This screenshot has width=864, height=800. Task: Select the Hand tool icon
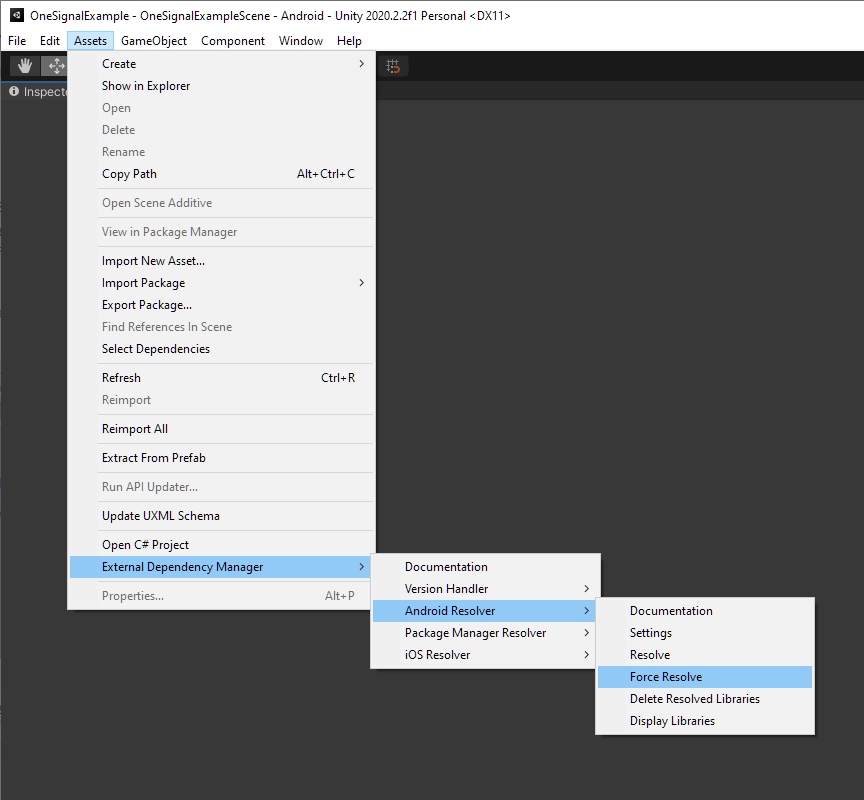(25, 66)
